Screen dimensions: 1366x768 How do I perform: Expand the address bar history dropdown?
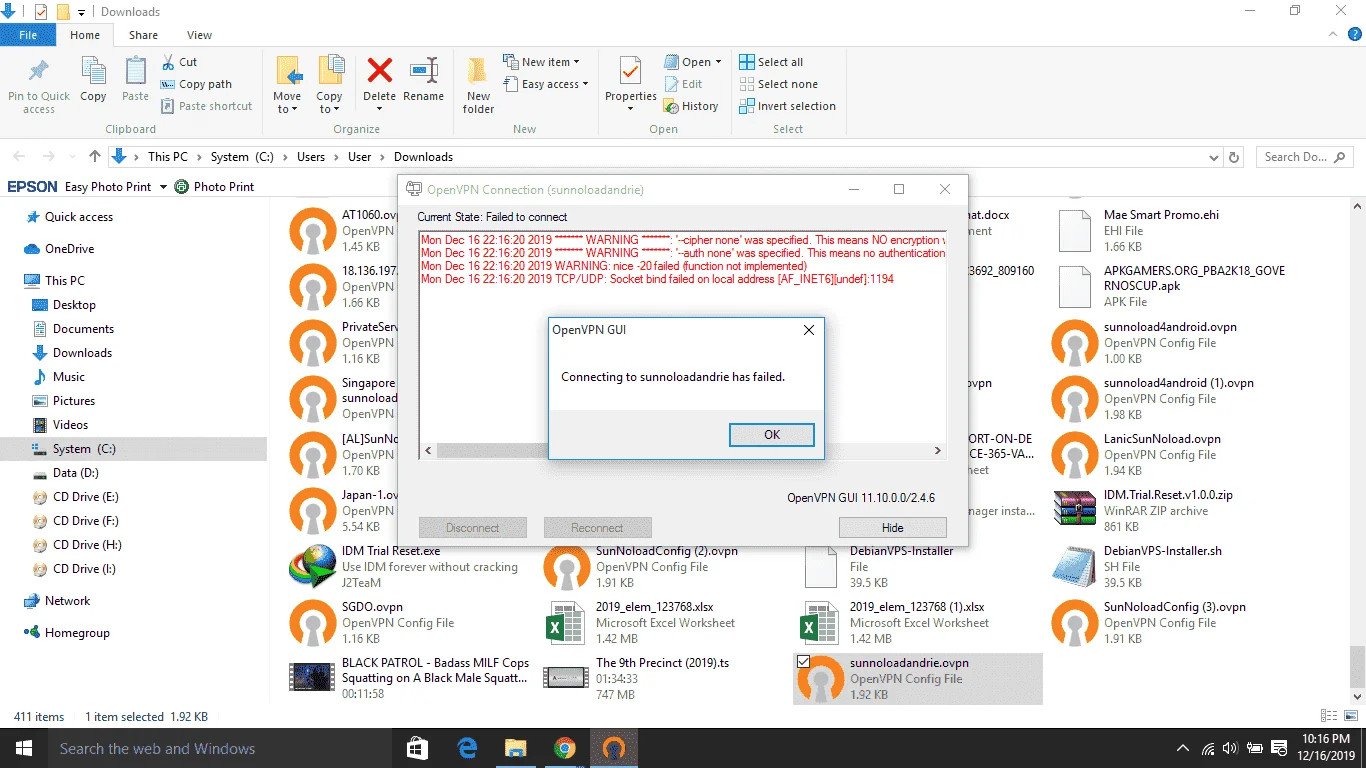point(1214,157)
